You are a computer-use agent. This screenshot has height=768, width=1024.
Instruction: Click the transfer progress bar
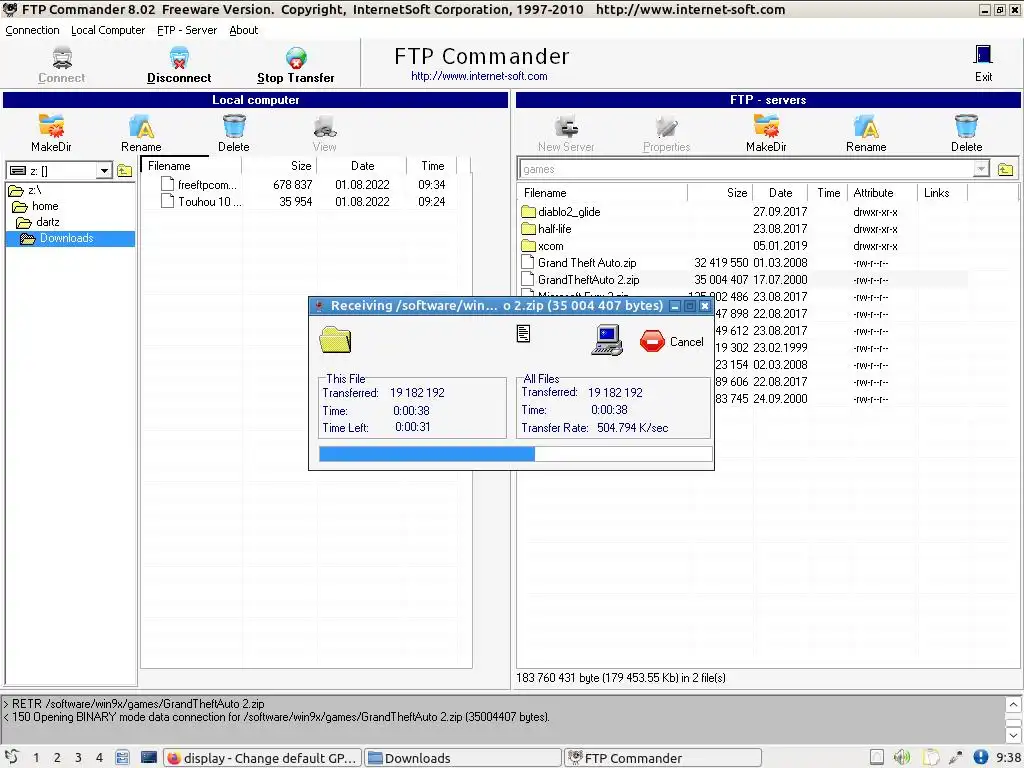515,454
